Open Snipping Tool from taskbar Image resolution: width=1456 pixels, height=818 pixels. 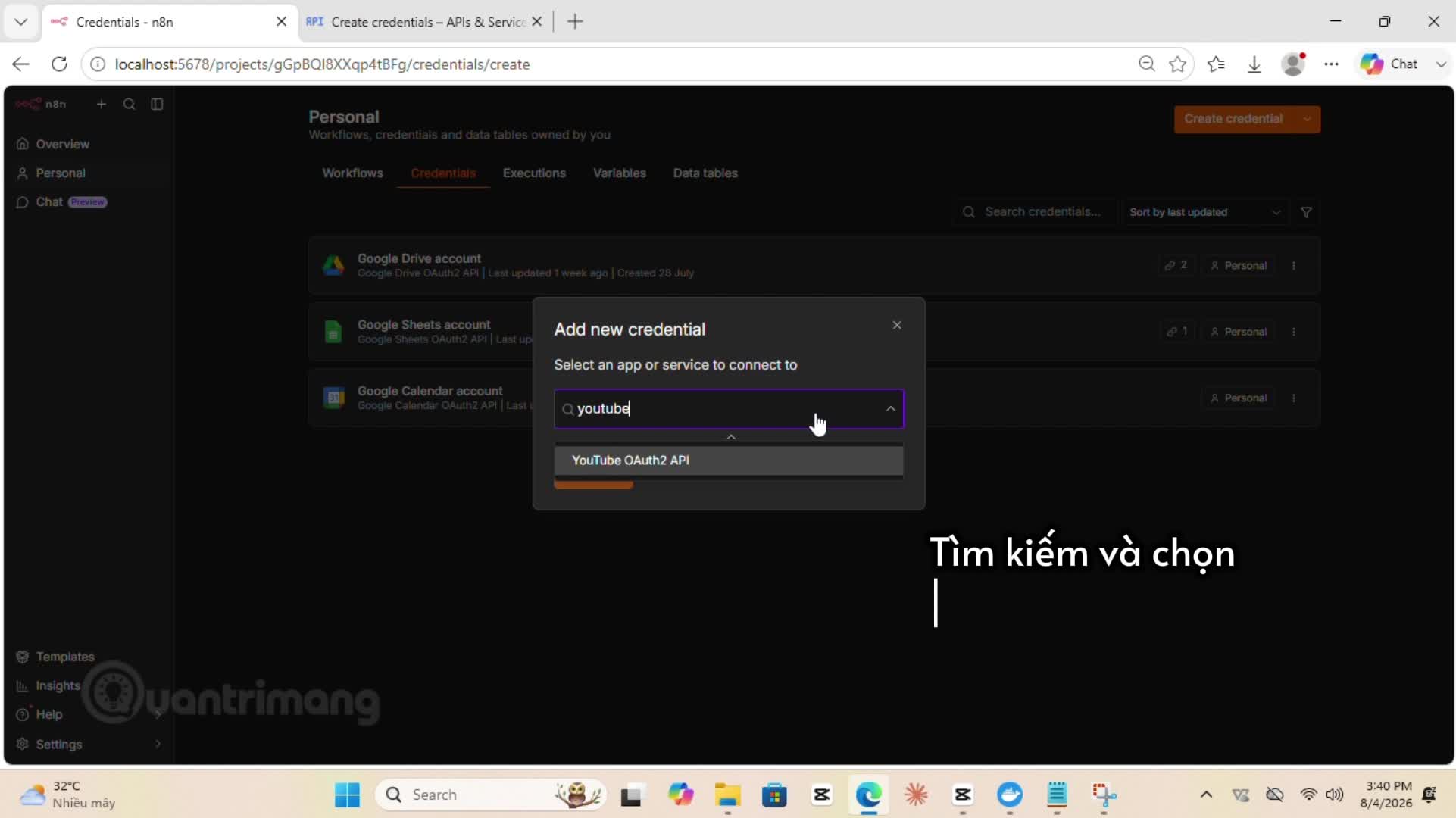(1104, 795)
